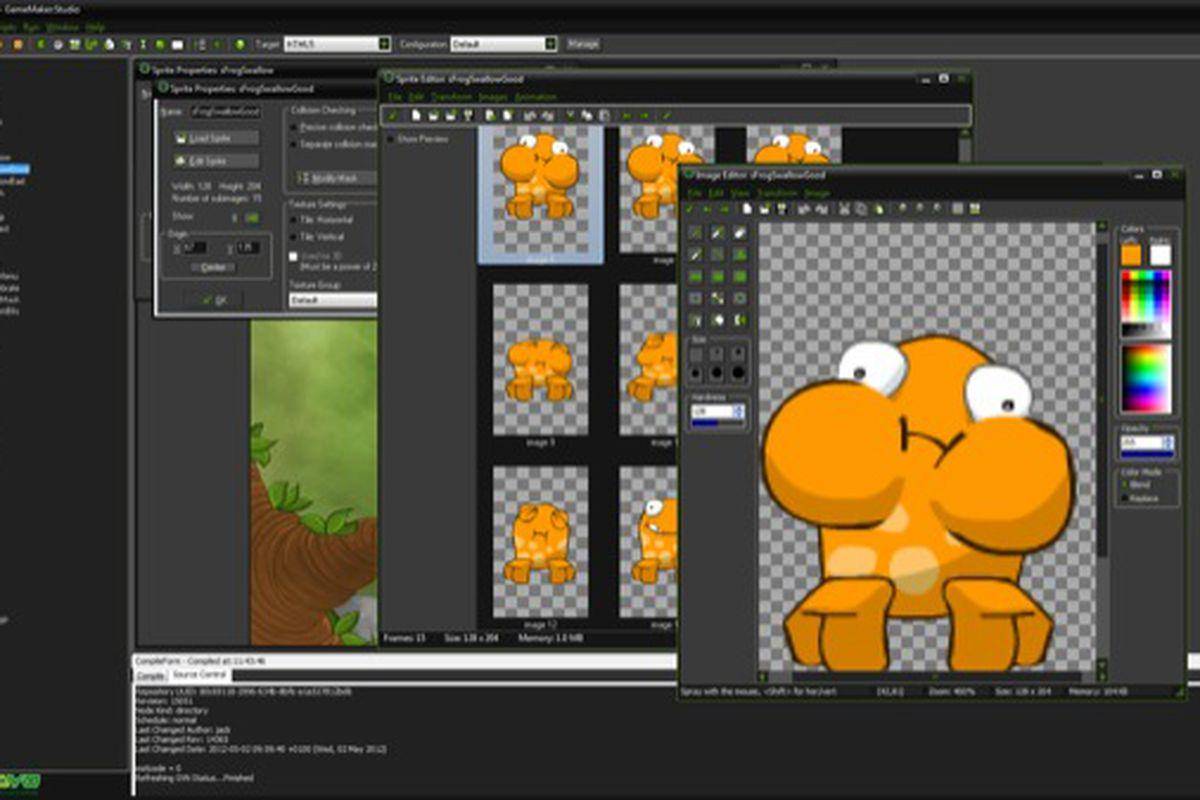Select the Rounded Rectangle tool in Image Editor

point(740,277)
